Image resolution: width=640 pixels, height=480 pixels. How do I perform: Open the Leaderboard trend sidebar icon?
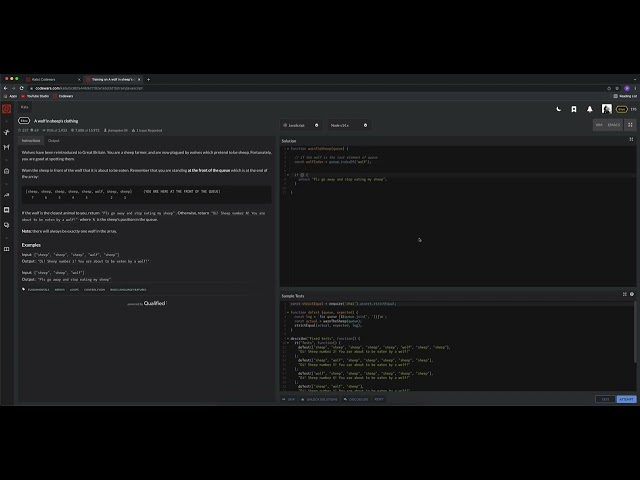coord(7,195)
